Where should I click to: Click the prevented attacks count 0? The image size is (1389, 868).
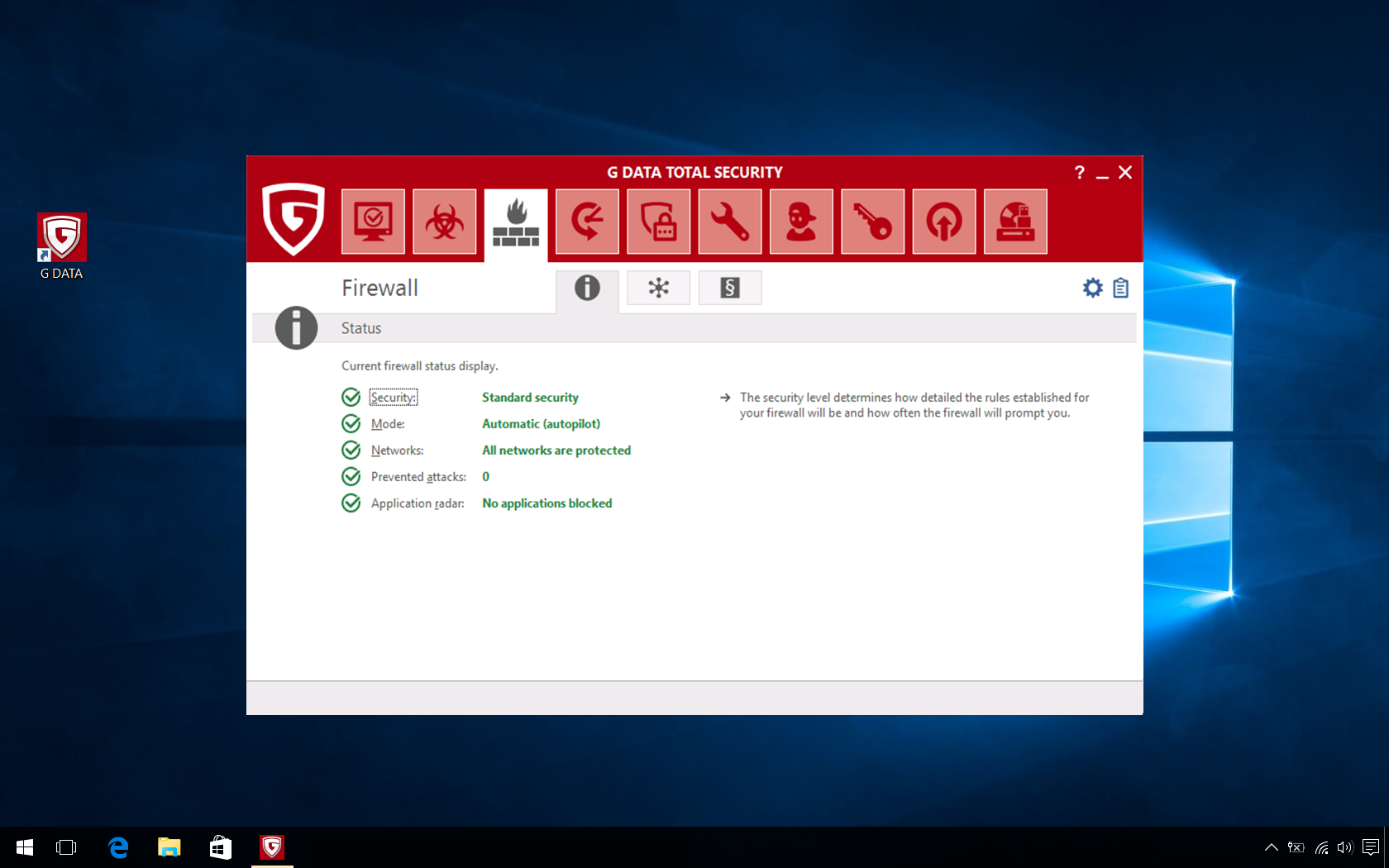point(486,477)
